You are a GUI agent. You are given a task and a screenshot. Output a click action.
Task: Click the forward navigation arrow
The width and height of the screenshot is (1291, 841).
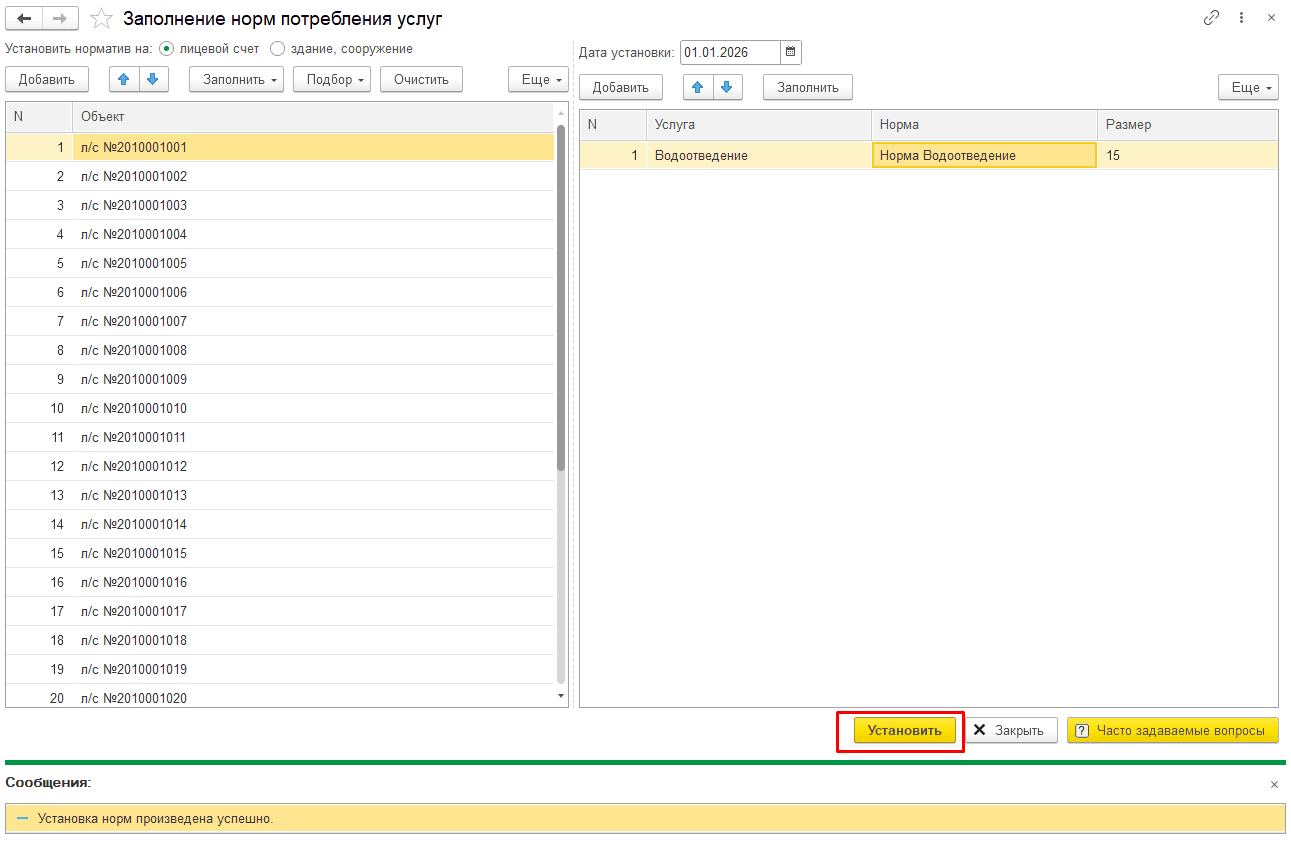click(x=60, y=18)
